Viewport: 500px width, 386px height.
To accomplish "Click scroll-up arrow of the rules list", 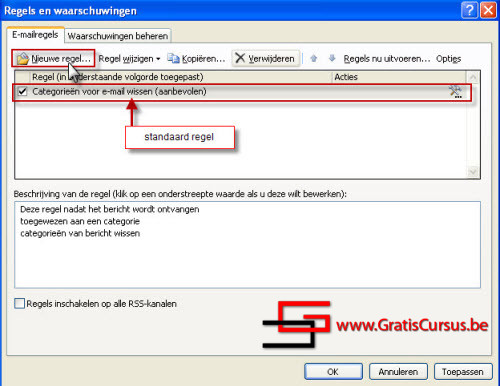I will tap(473, 78).
